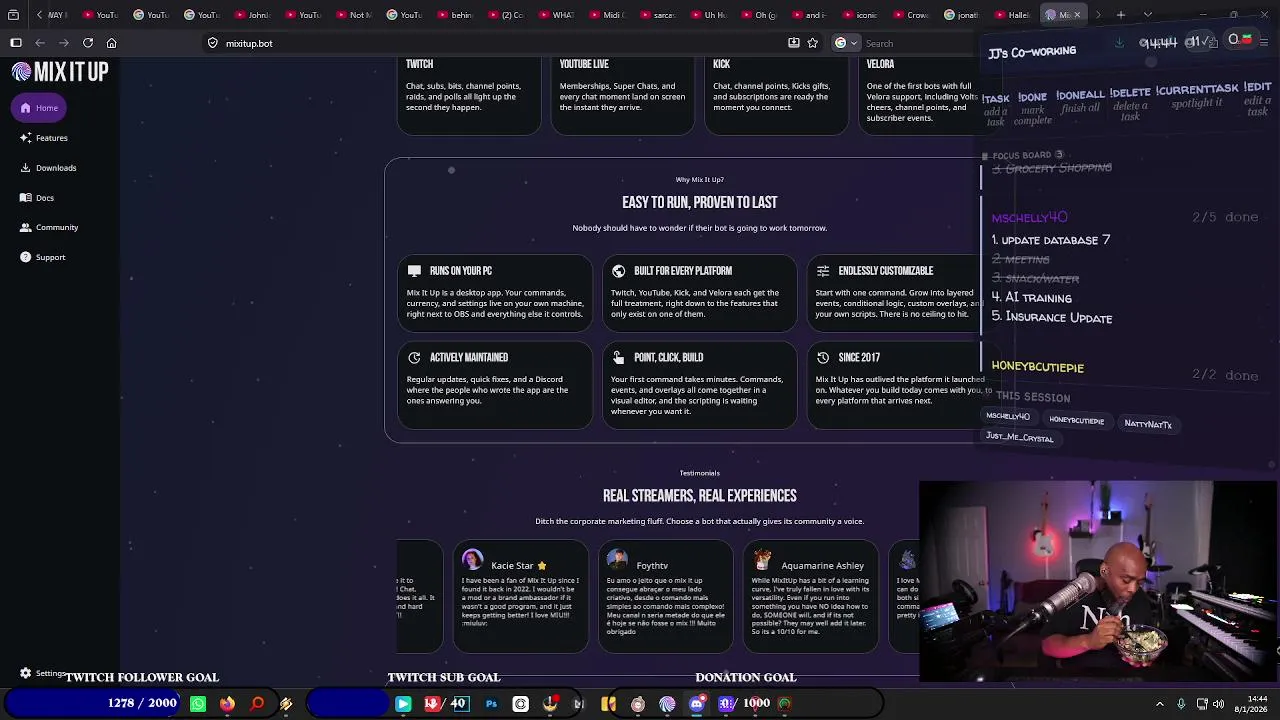This screenshot has height=720, width=1280.
Task: Switch to the "behin" browser tab
Action: click(x=454, y=15)
